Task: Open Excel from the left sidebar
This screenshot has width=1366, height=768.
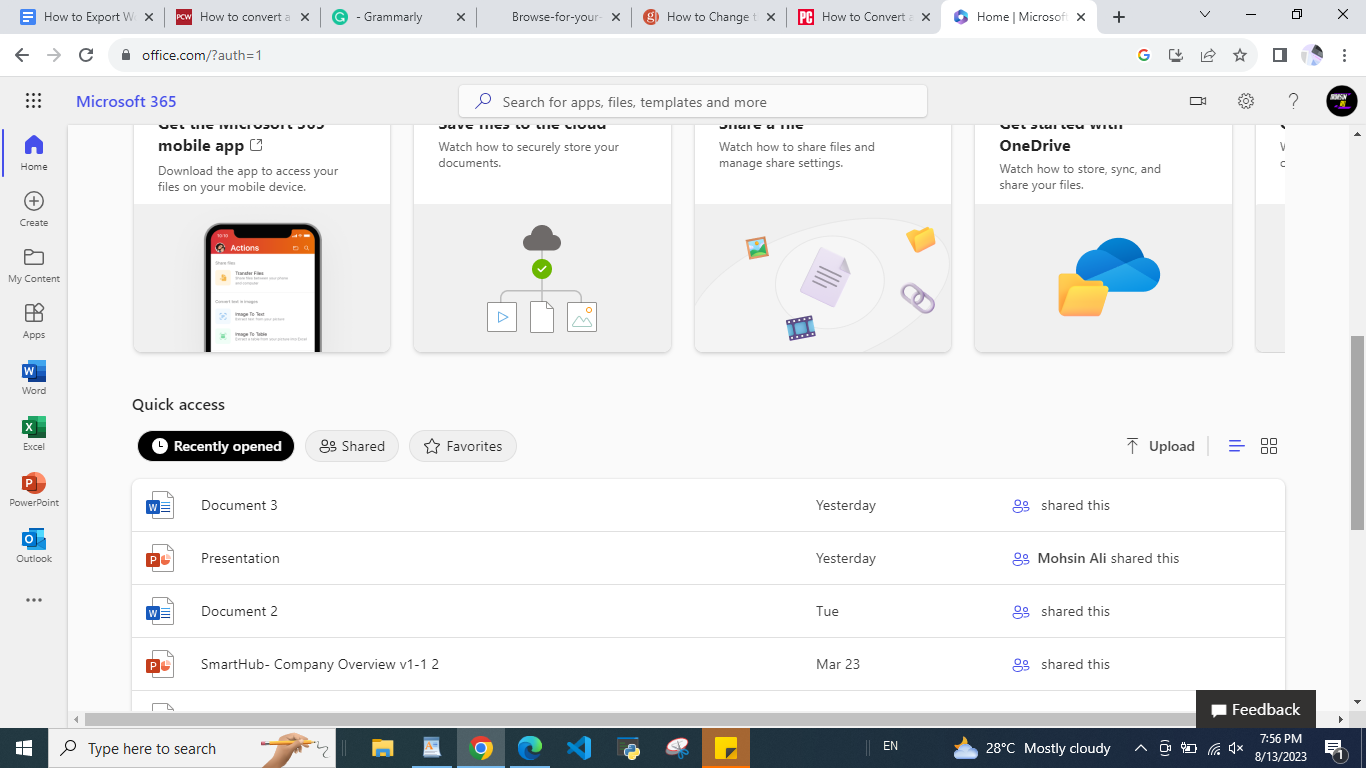Action: [x=33, y=433]
